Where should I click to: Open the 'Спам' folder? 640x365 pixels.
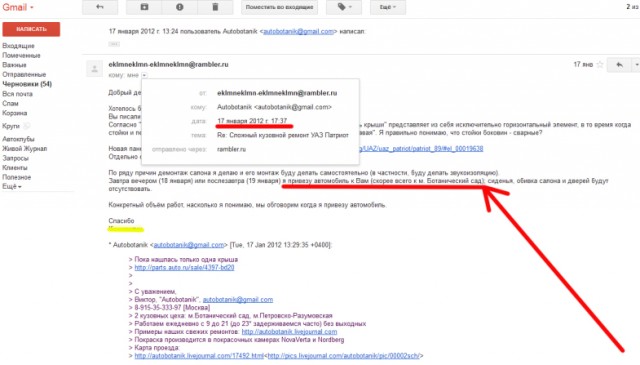click(x=10, y=103)
